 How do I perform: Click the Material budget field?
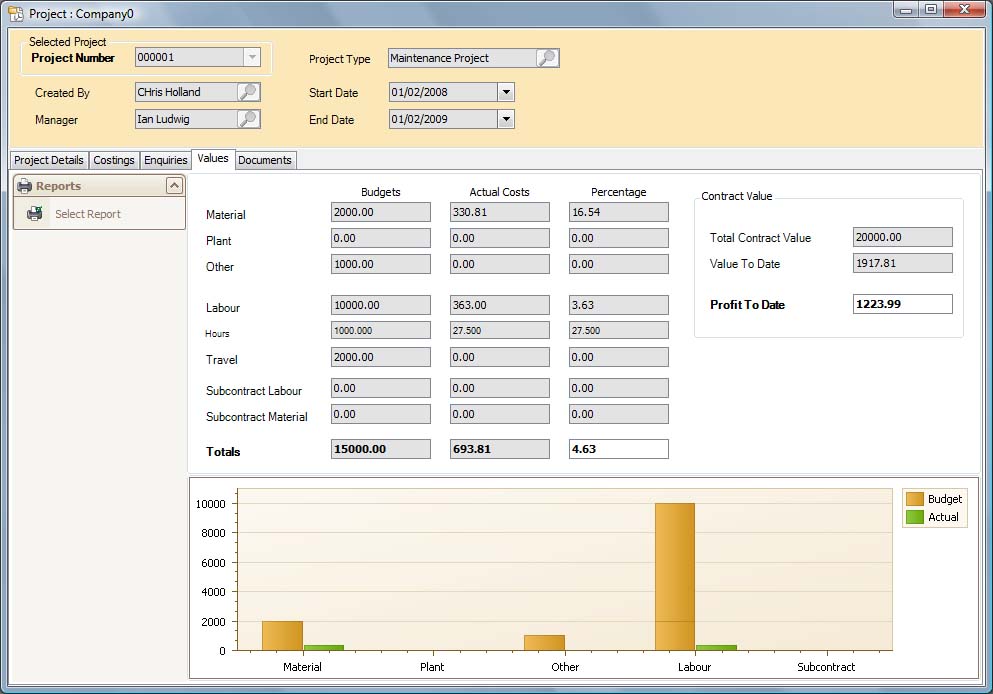click(380, 212)
